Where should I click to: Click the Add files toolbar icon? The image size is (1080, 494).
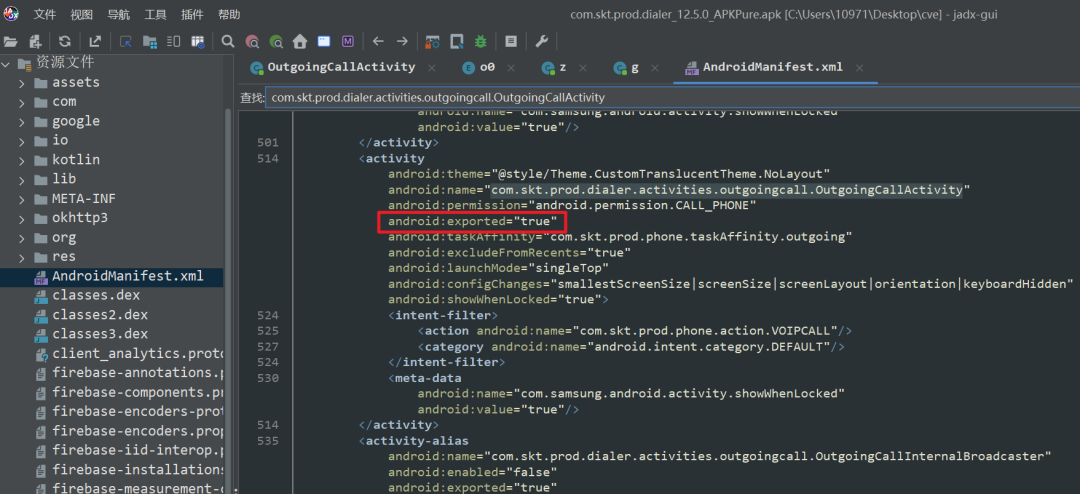[x=36, y=41]
